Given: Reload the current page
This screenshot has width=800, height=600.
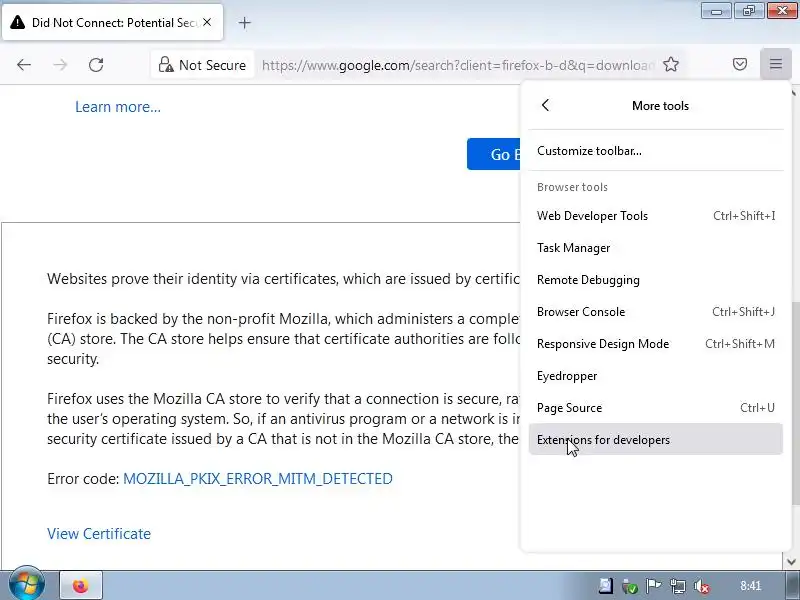Looking at the screenshot, I should pos(96,65).
